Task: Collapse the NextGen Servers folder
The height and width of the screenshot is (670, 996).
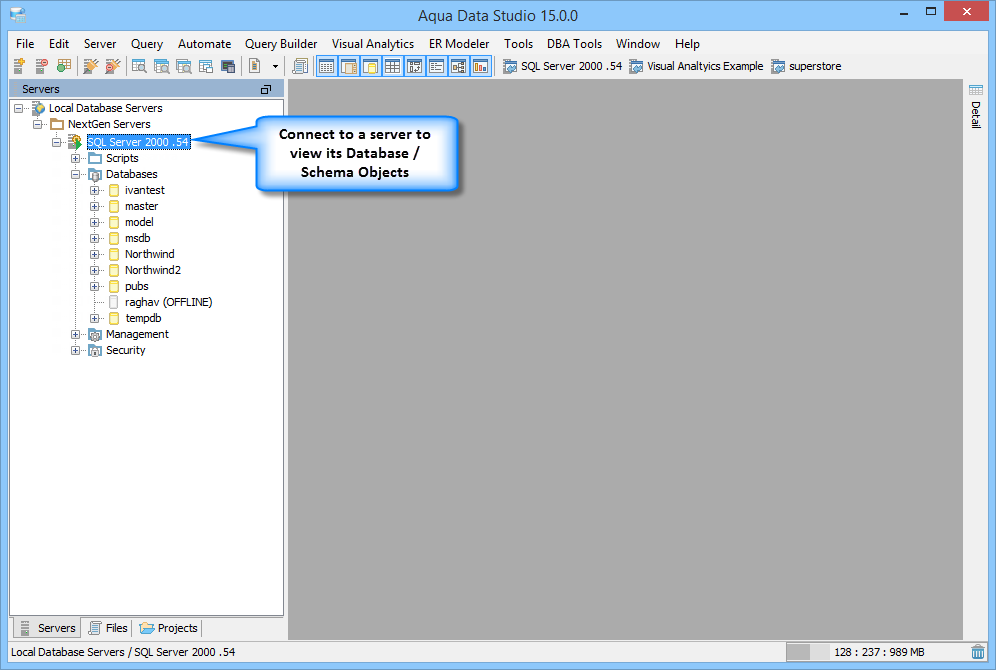Action: pos(37,124)
